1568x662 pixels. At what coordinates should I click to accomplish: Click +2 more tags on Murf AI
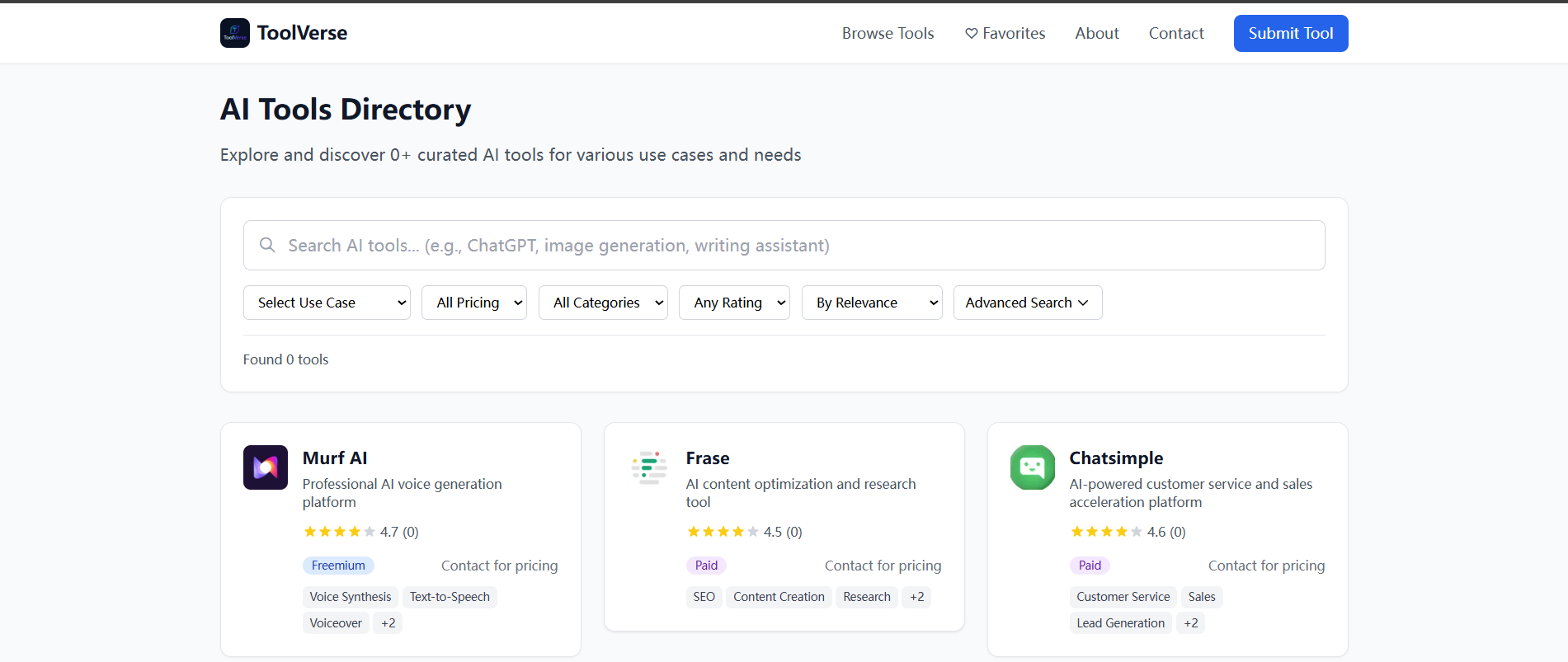click(388, 623)
